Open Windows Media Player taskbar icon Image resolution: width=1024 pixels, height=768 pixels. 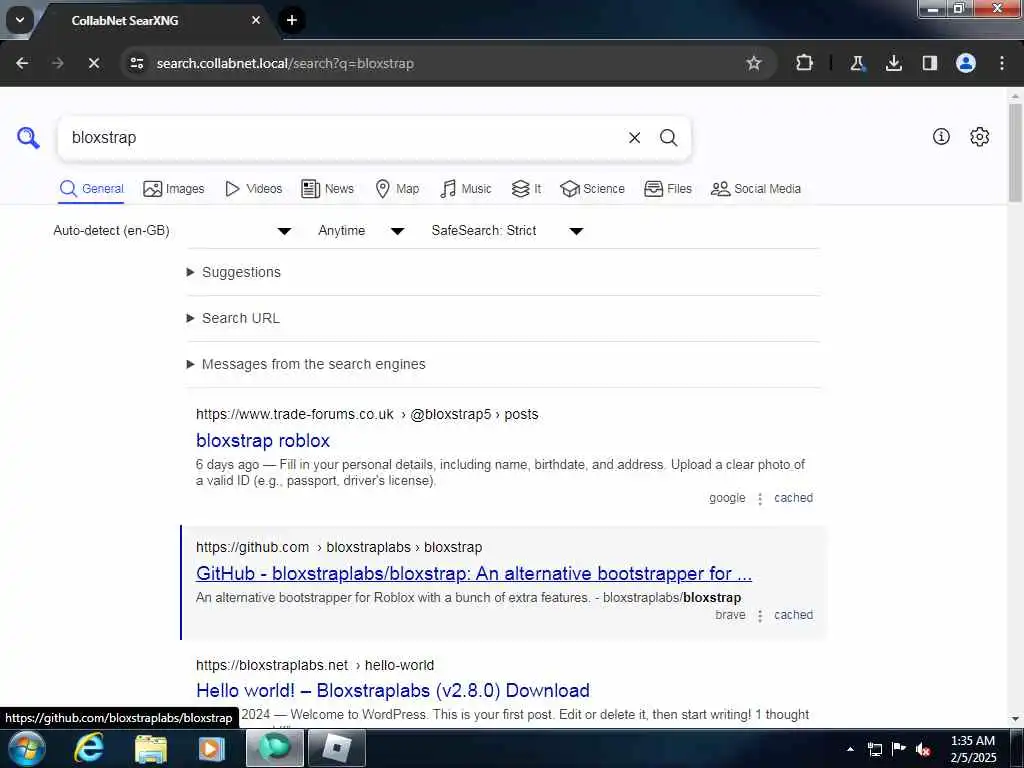click(212, 748)
